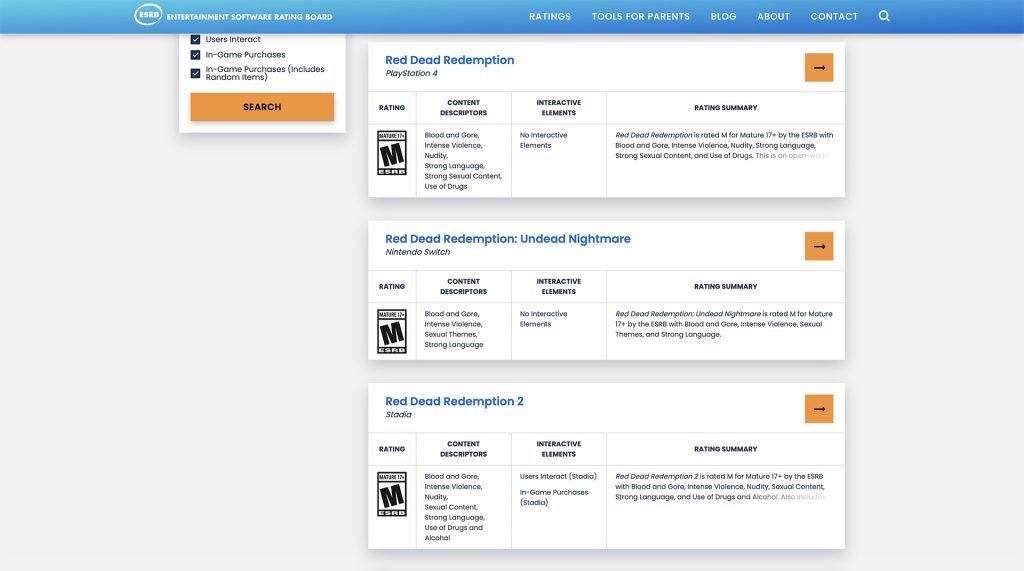
Task: Click arrow button for Red Dead Redemption
Action: (x=818, y=68)
